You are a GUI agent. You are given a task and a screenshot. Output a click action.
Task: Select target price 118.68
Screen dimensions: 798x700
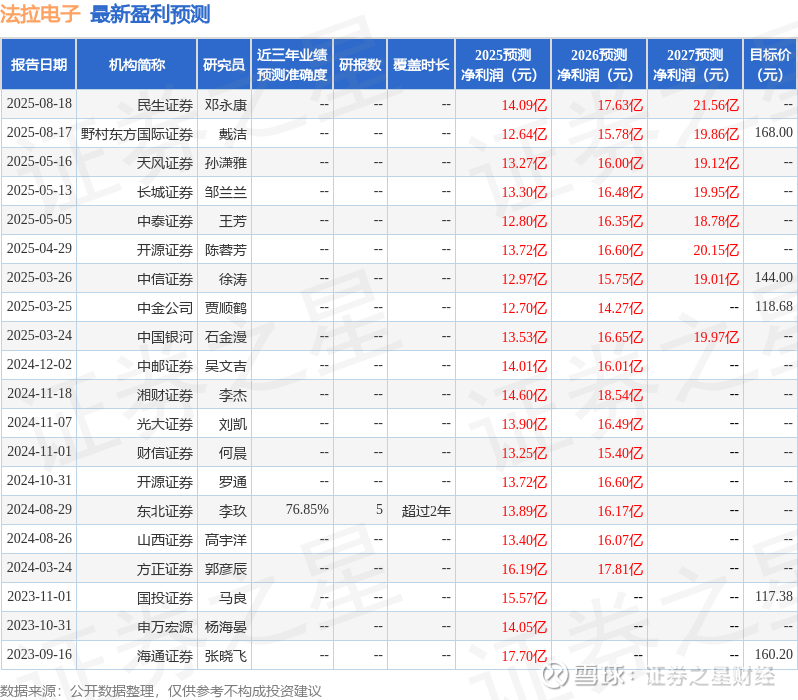[774, 306]
